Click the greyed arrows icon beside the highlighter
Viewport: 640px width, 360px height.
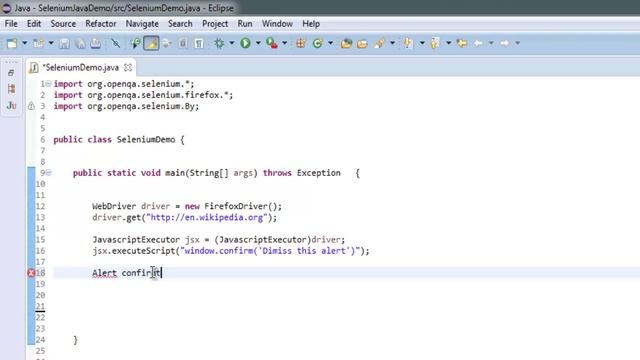pyautogui.click(x=167, y=43)
